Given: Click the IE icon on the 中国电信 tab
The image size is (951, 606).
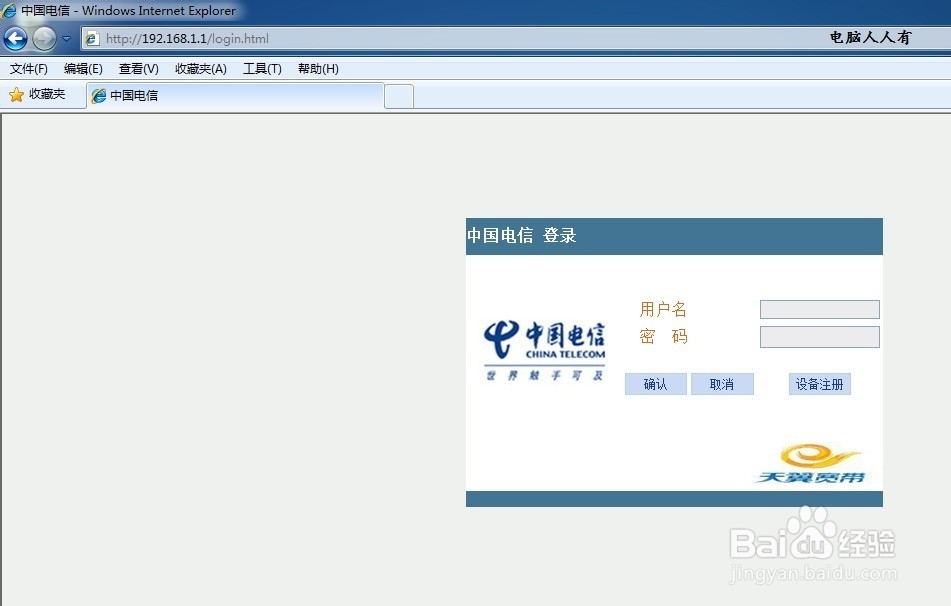Looking at the screenshot, I should tap(98, 95).
